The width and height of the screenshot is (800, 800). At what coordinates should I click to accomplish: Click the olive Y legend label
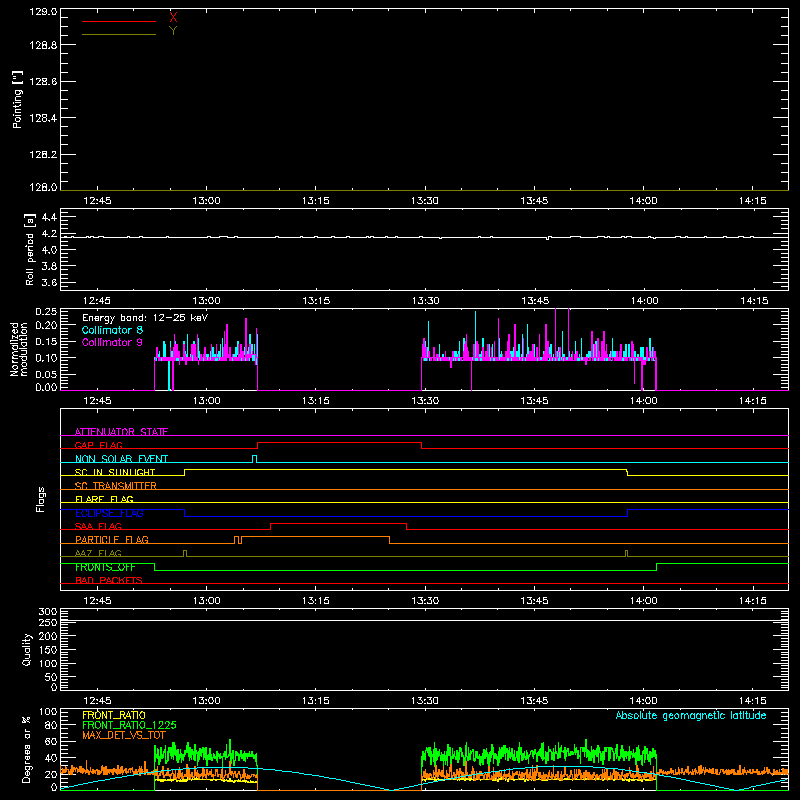click(173, 31)
